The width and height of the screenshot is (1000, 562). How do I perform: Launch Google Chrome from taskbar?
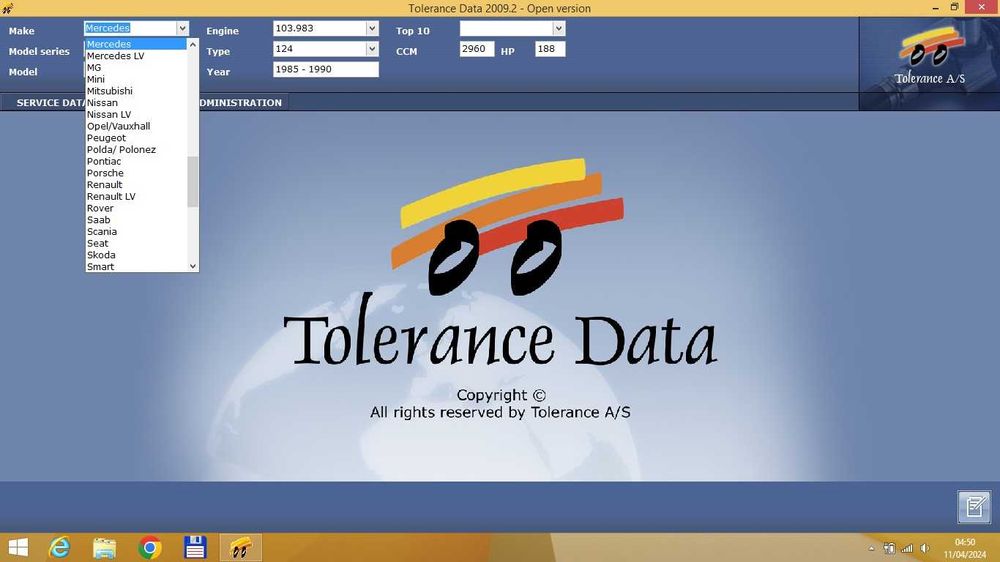150,547
